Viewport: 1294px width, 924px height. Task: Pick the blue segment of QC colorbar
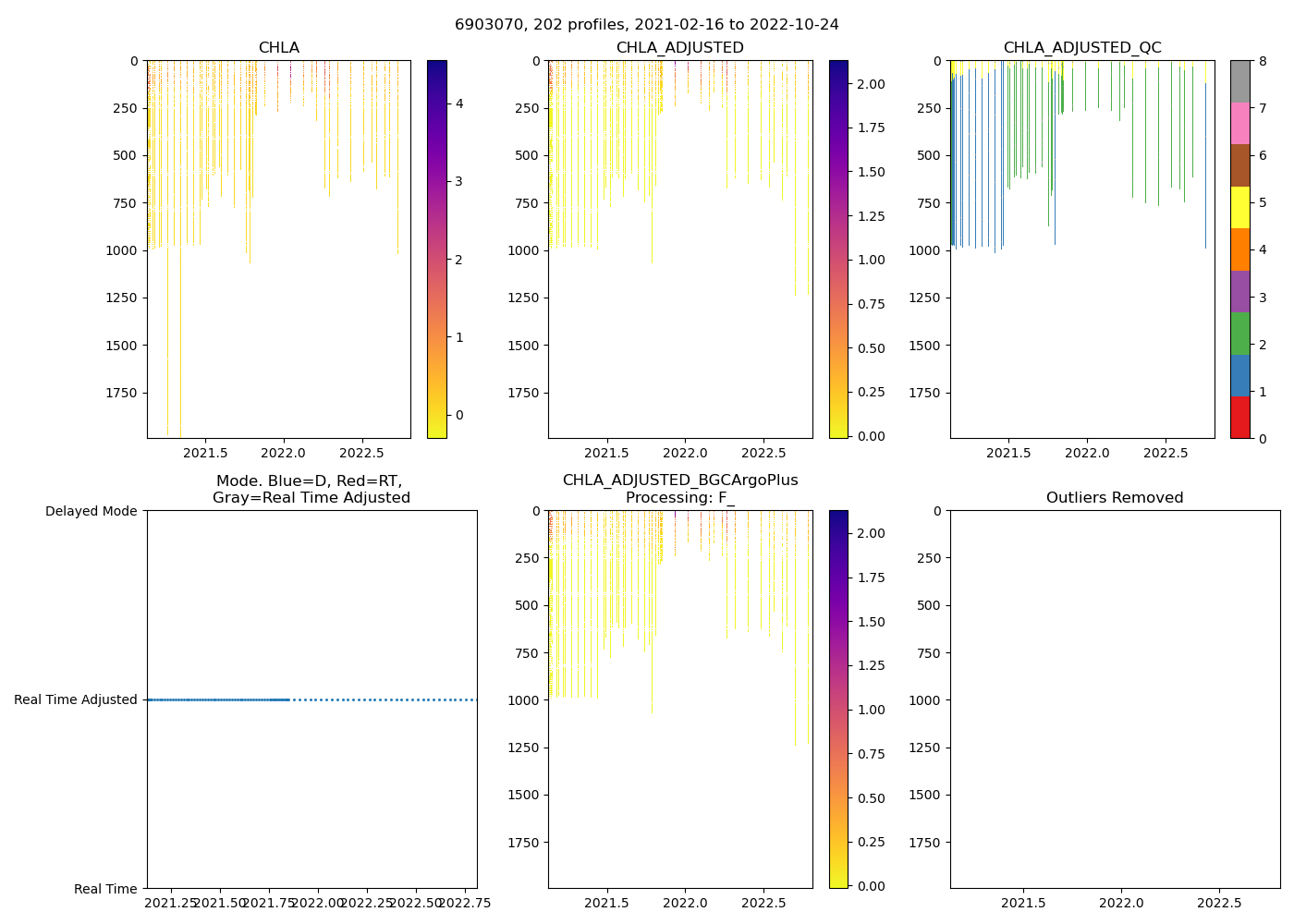(x=1239, y=375)
